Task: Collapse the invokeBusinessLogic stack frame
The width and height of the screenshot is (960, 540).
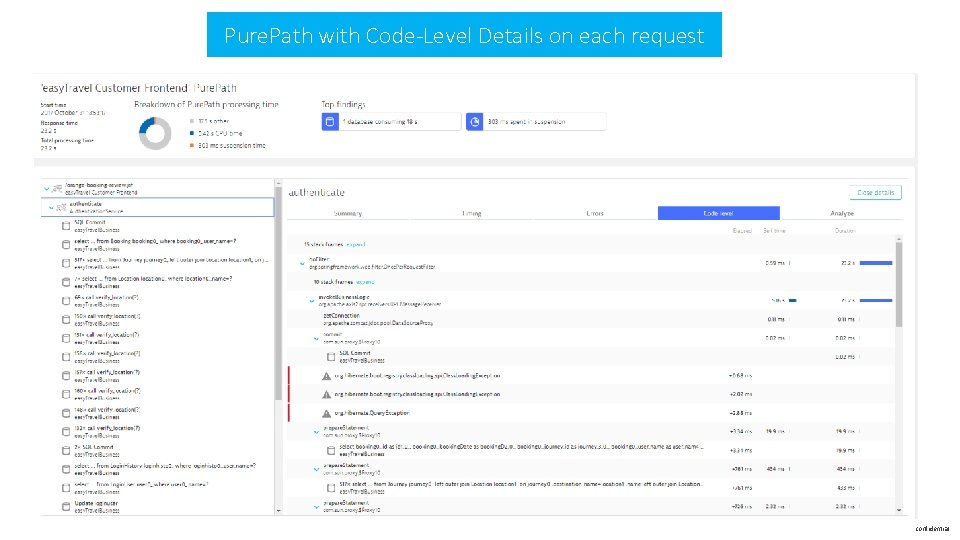Action: point(311,301)
